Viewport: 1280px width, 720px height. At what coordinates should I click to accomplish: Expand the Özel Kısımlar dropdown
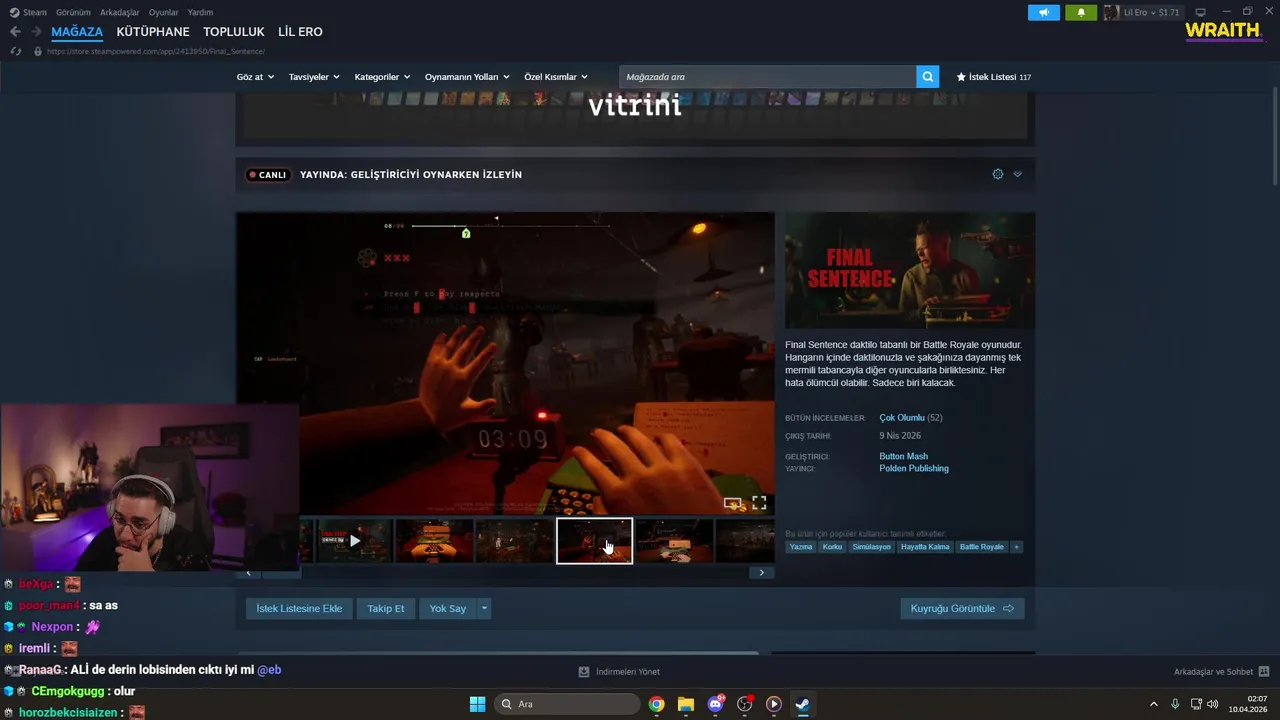[x=556, y=77]
